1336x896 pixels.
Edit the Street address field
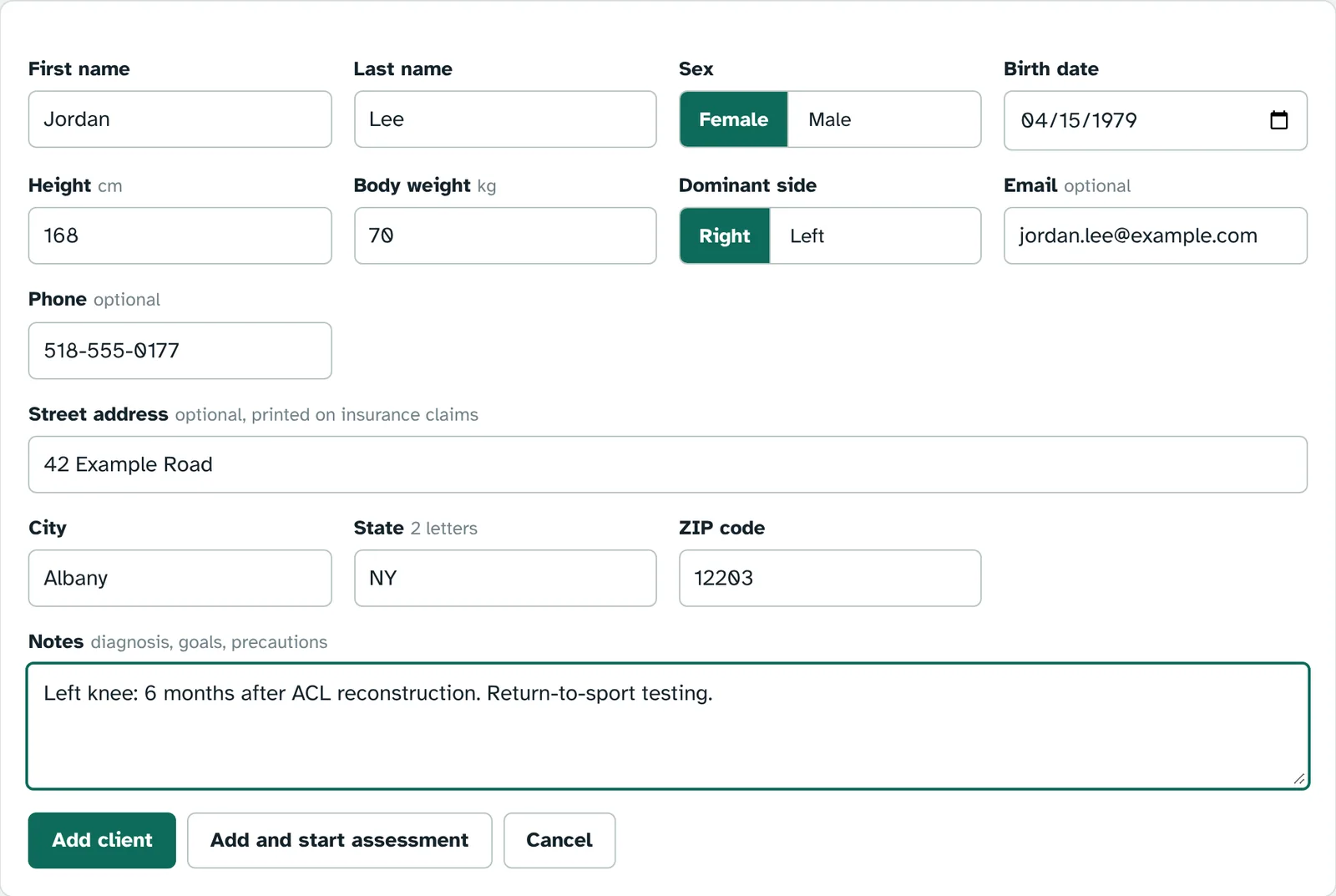pyautogui.click(x=668, y=464)
